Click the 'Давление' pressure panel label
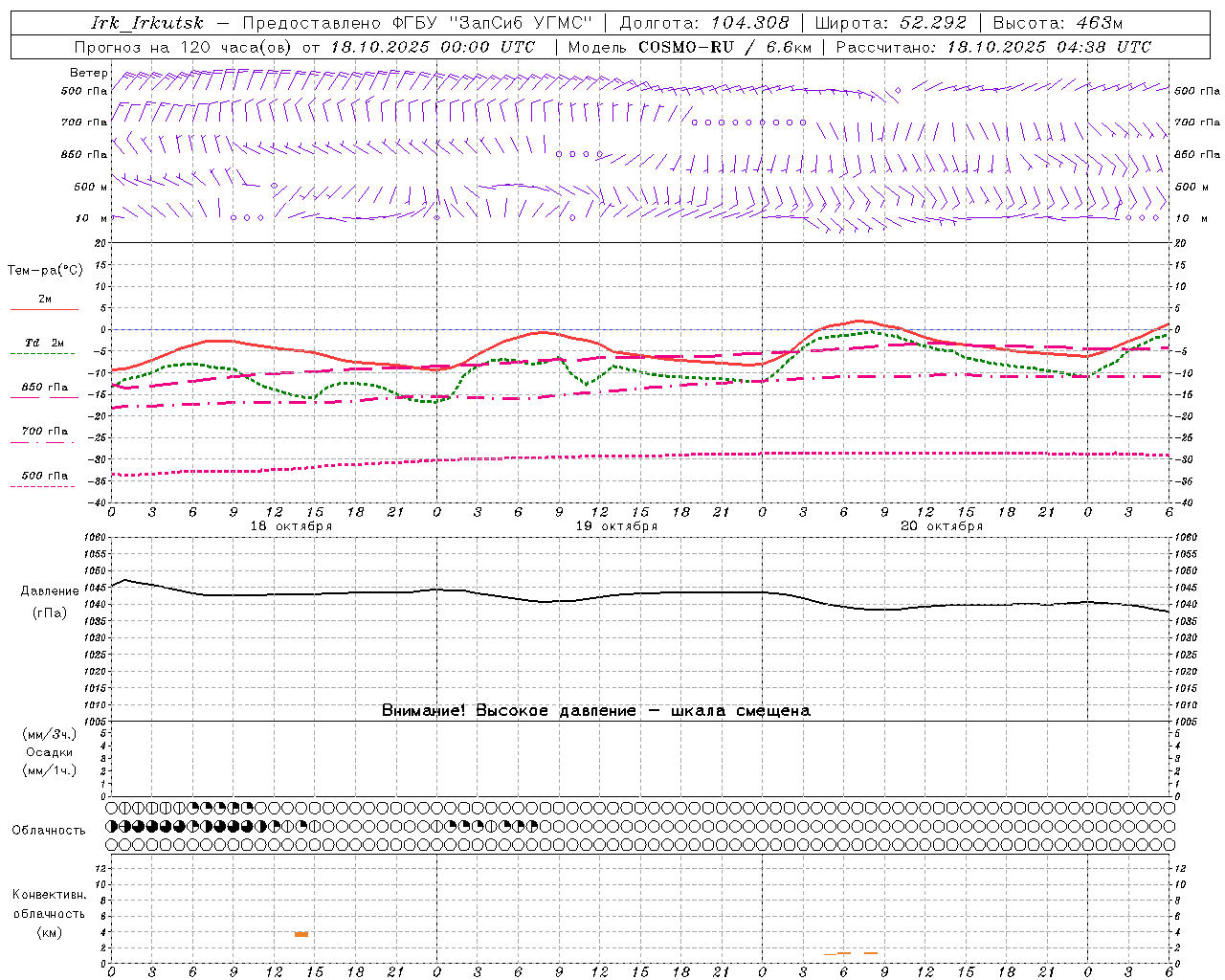This screenshot has width=1225, height=980. pos(50,591)
